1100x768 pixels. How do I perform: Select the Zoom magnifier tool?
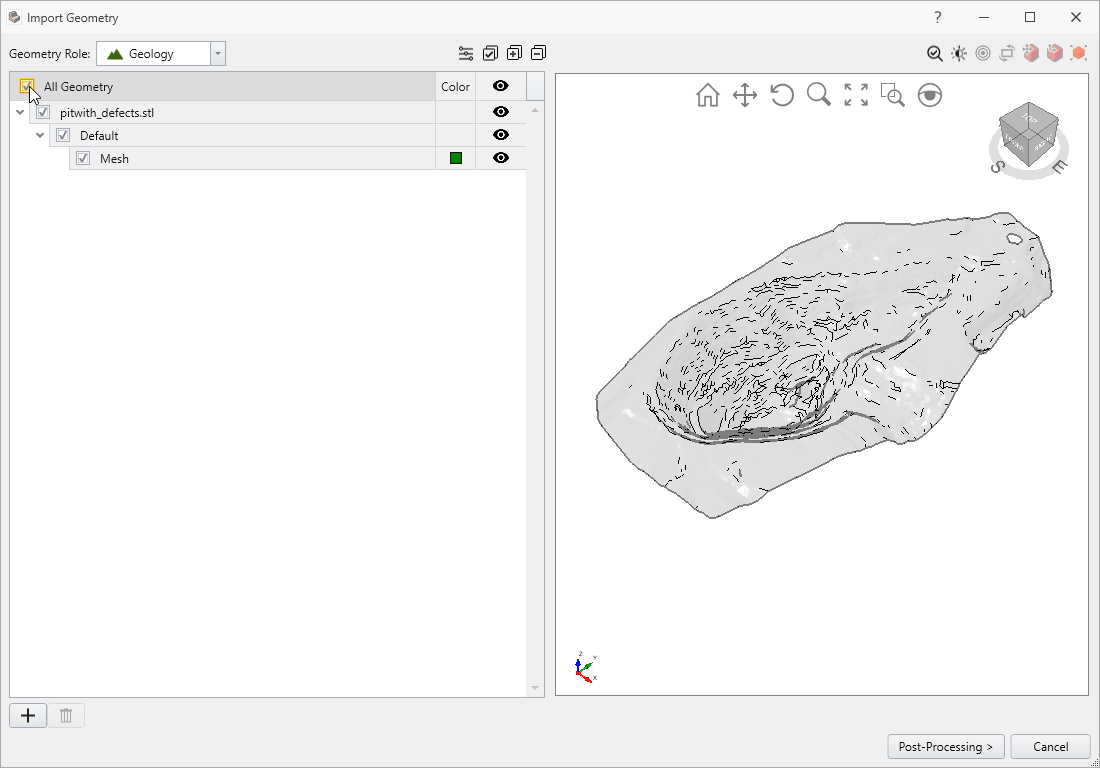tap(819, 95)
